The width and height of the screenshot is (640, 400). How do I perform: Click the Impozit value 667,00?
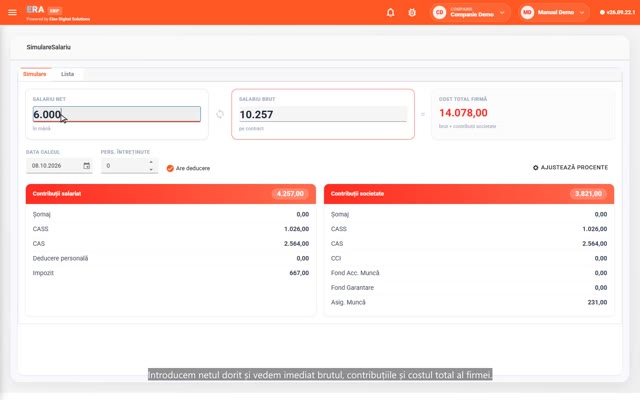tap(299, 273)
